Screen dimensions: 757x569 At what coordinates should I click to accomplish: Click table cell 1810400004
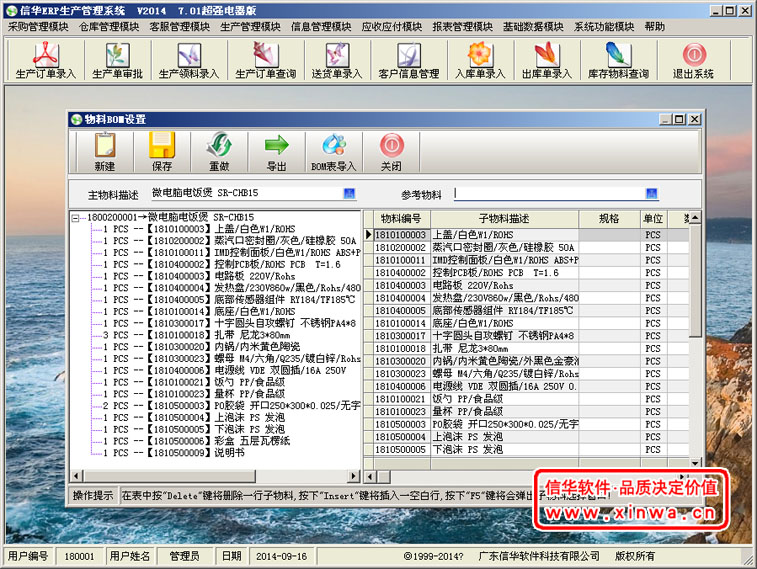point(401,298)
